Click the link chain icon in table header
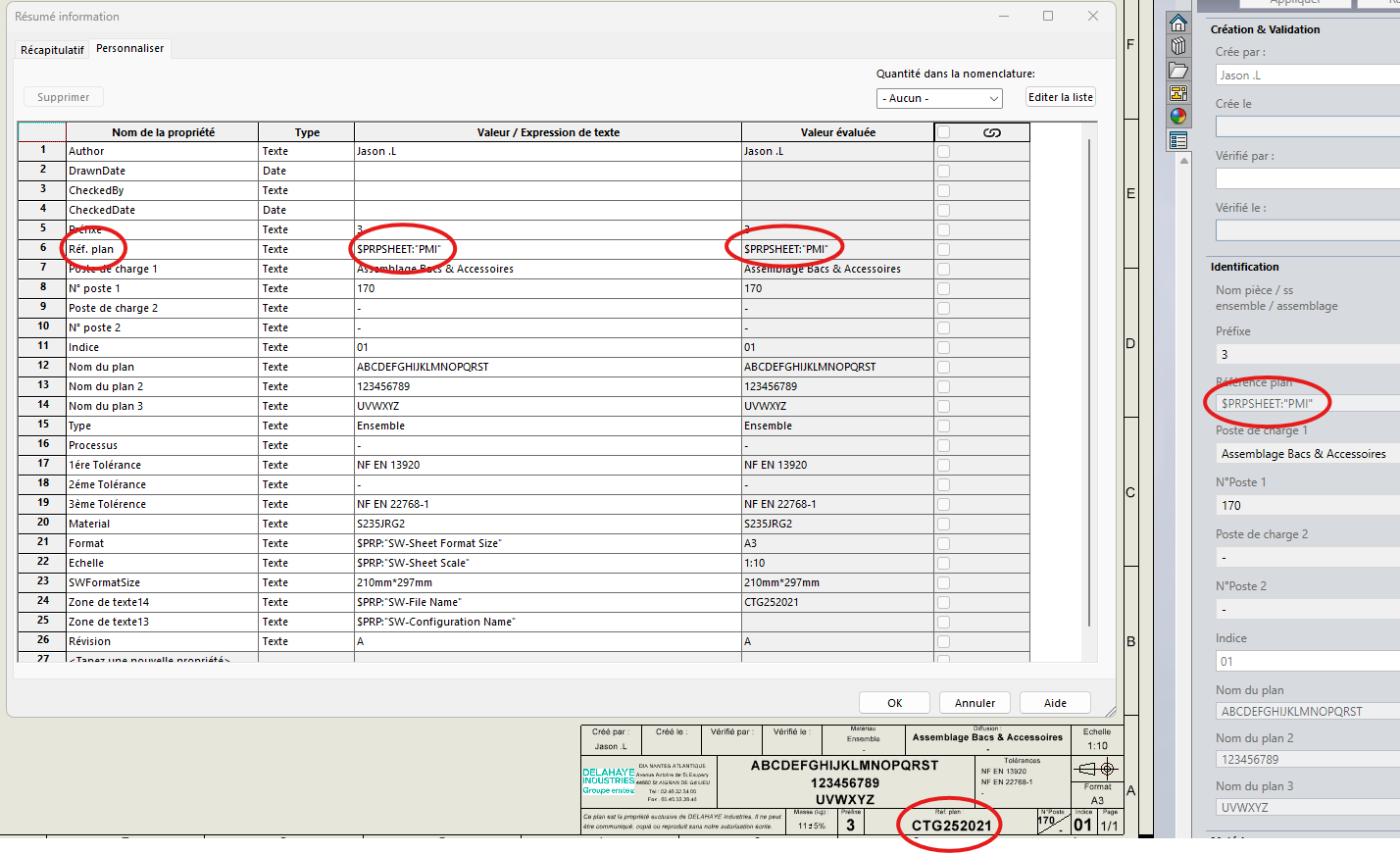1400x853 pixels. 992,132
